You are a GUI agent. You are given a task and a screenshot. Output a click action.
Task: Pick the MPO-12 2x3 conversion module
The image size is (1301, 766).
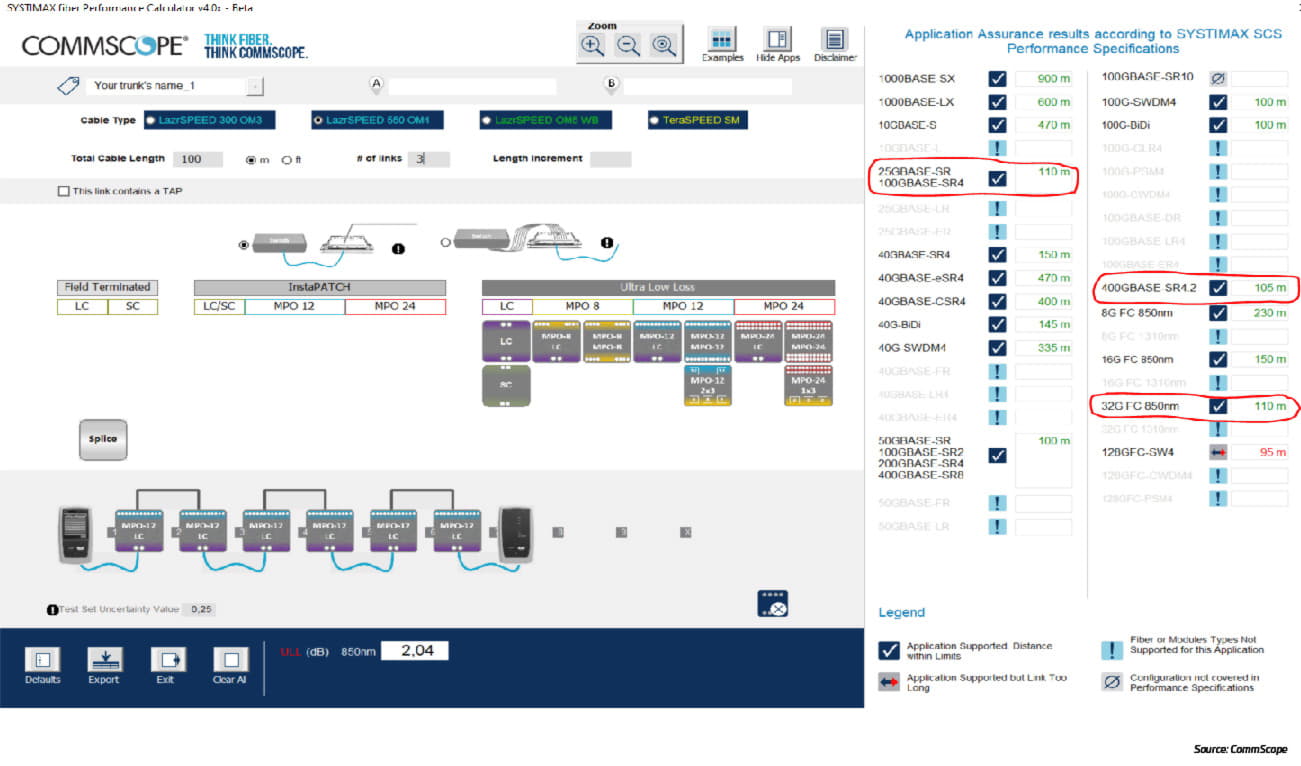[x=708, y=385]
